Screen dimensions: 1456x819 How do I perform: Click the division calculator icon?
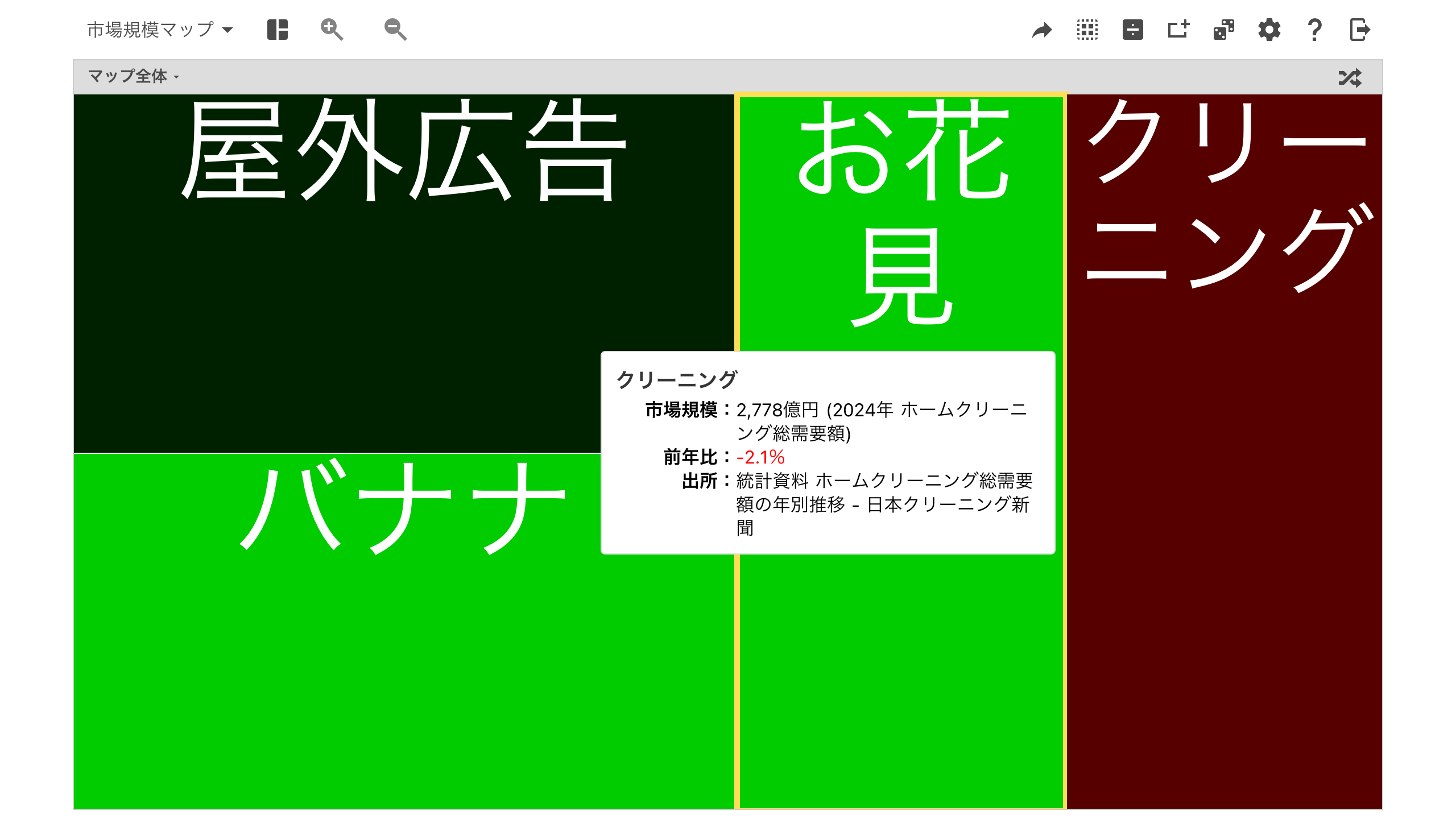click(x=1133, y=30)
